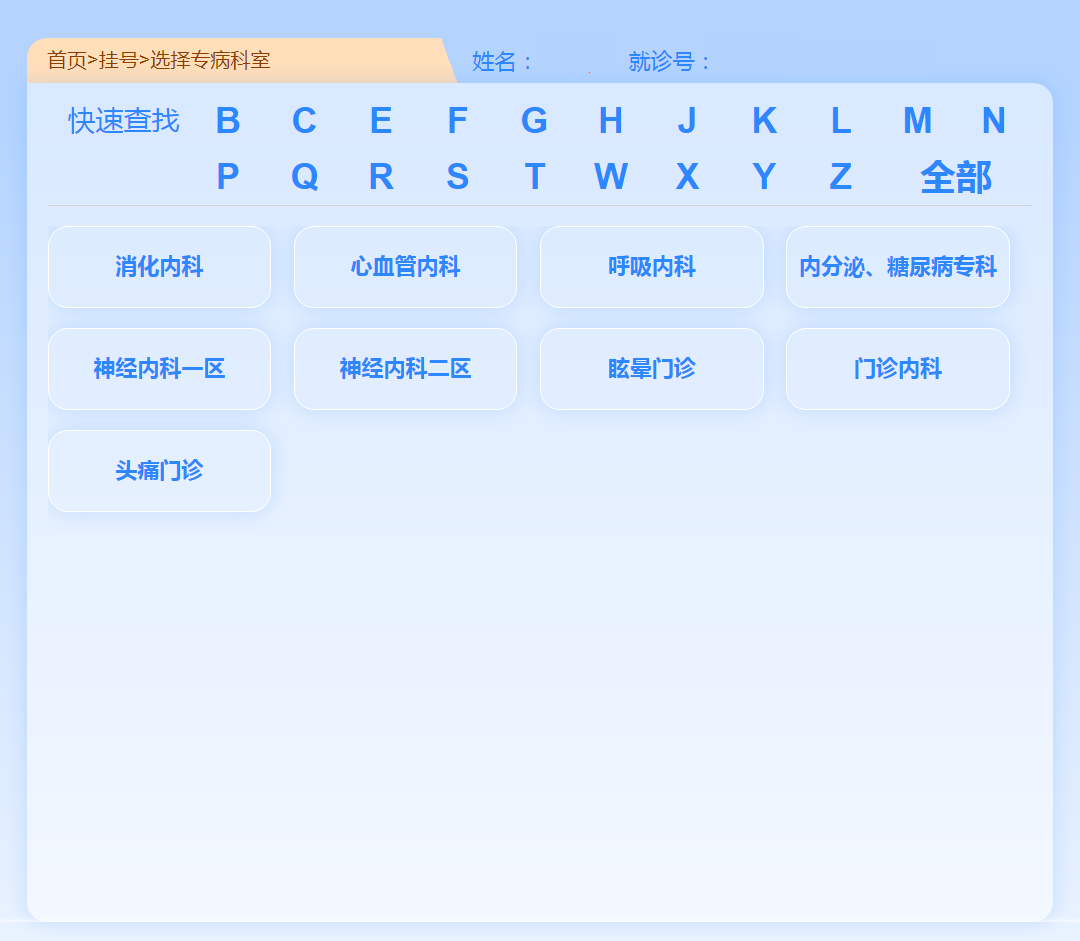Filter departments by letter N
Viewport: 1080px width, 941px height.
pyautogui.click(x=993, y=121)
